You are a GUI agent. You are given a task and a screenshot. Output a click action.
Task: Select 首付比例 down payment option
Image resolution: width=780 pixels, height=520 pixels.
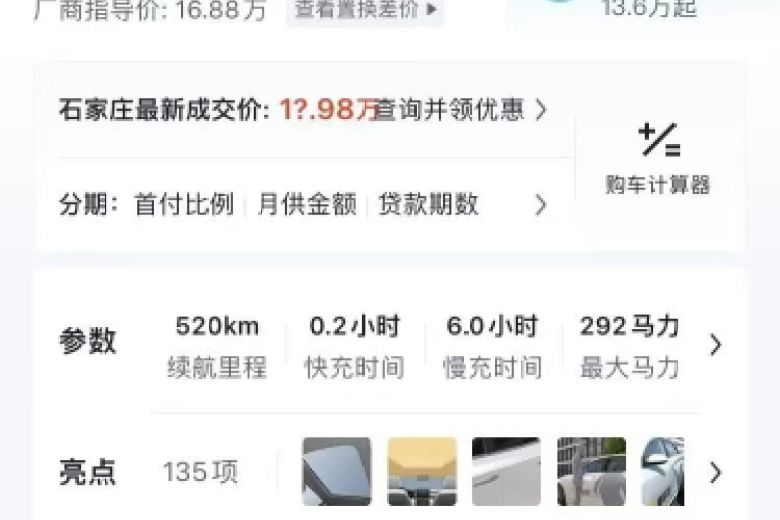point(184,204)
